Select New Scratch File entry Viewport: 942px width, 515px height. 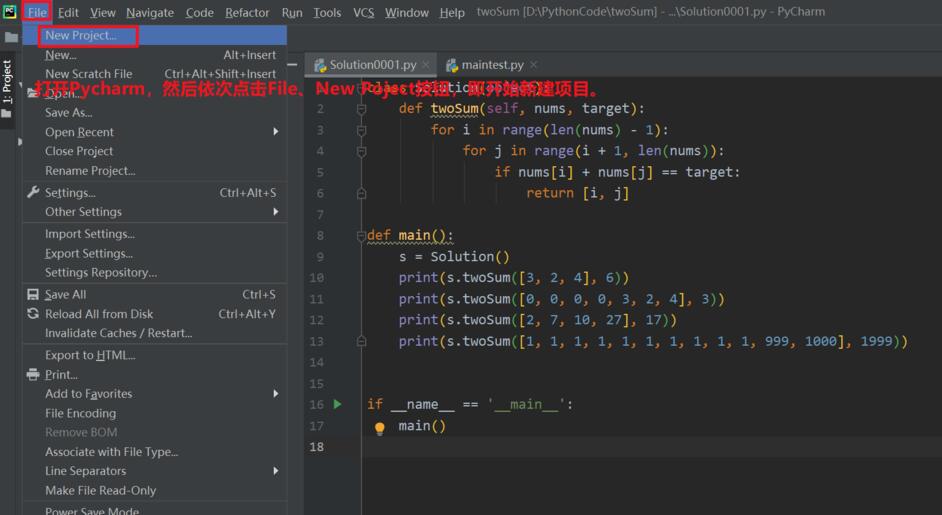(154, 74)
